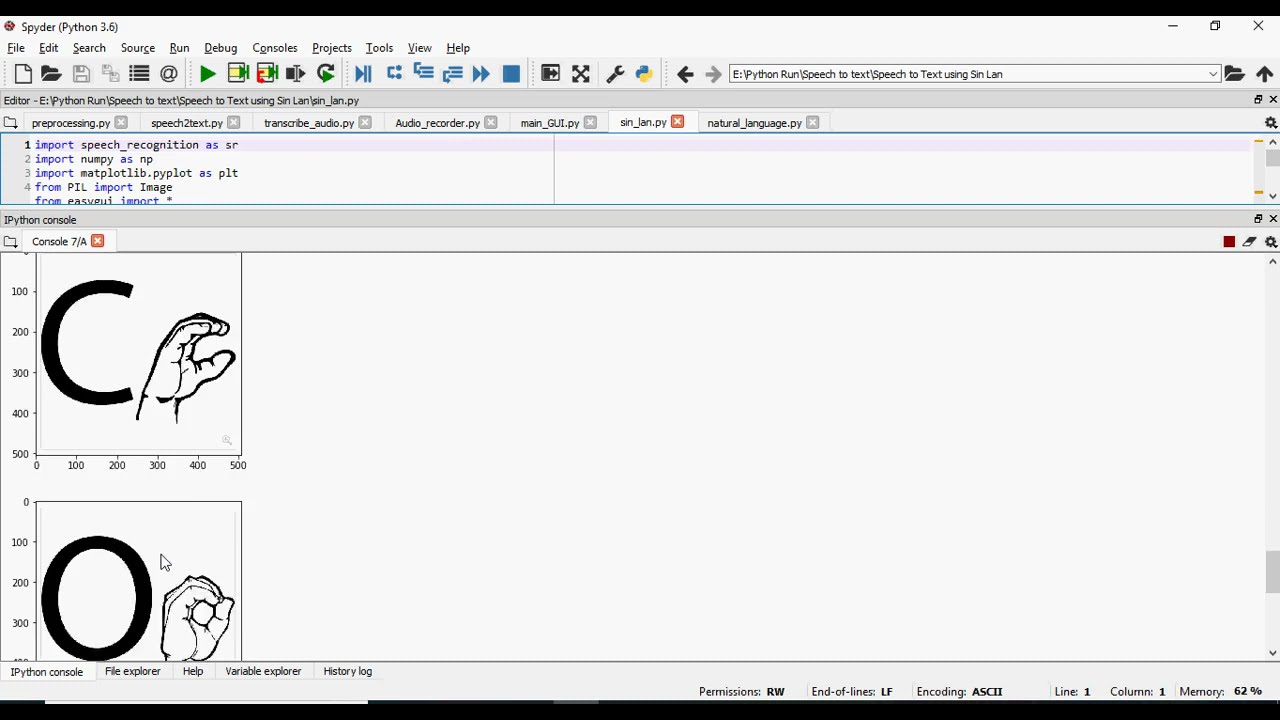Open the Tools menu

pos(379,48)
